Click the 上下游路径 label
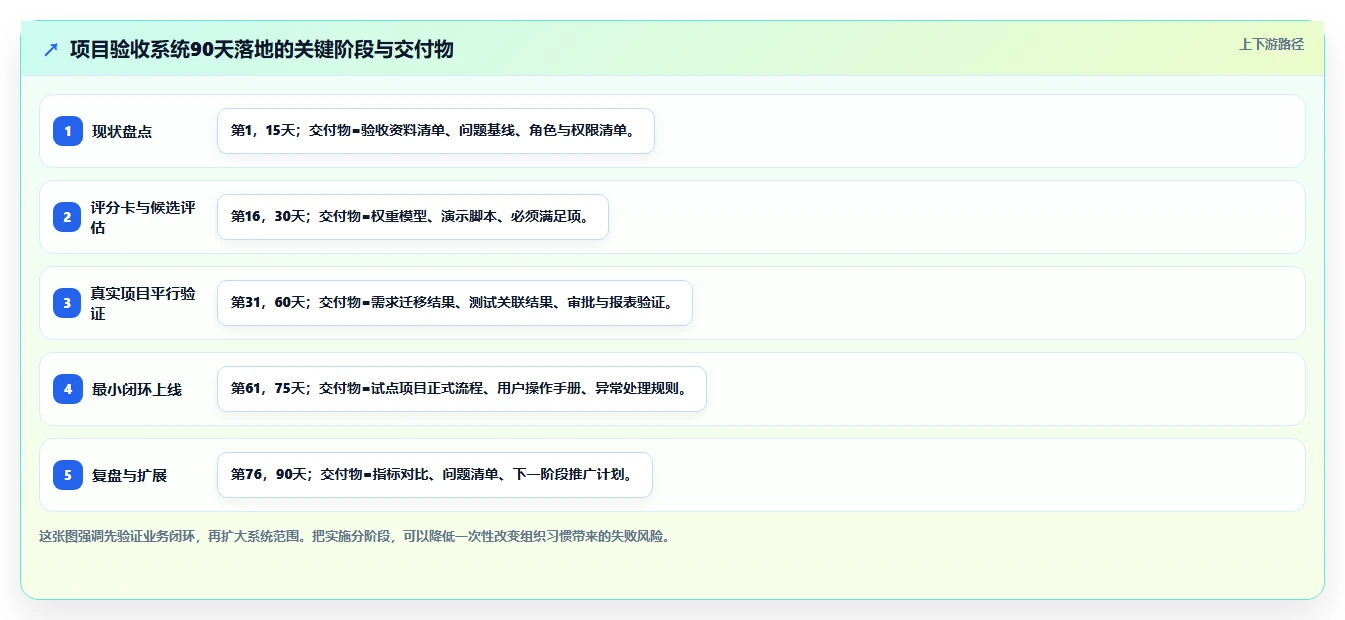This screenshot has height=620, width=1345. (1271, 44)
